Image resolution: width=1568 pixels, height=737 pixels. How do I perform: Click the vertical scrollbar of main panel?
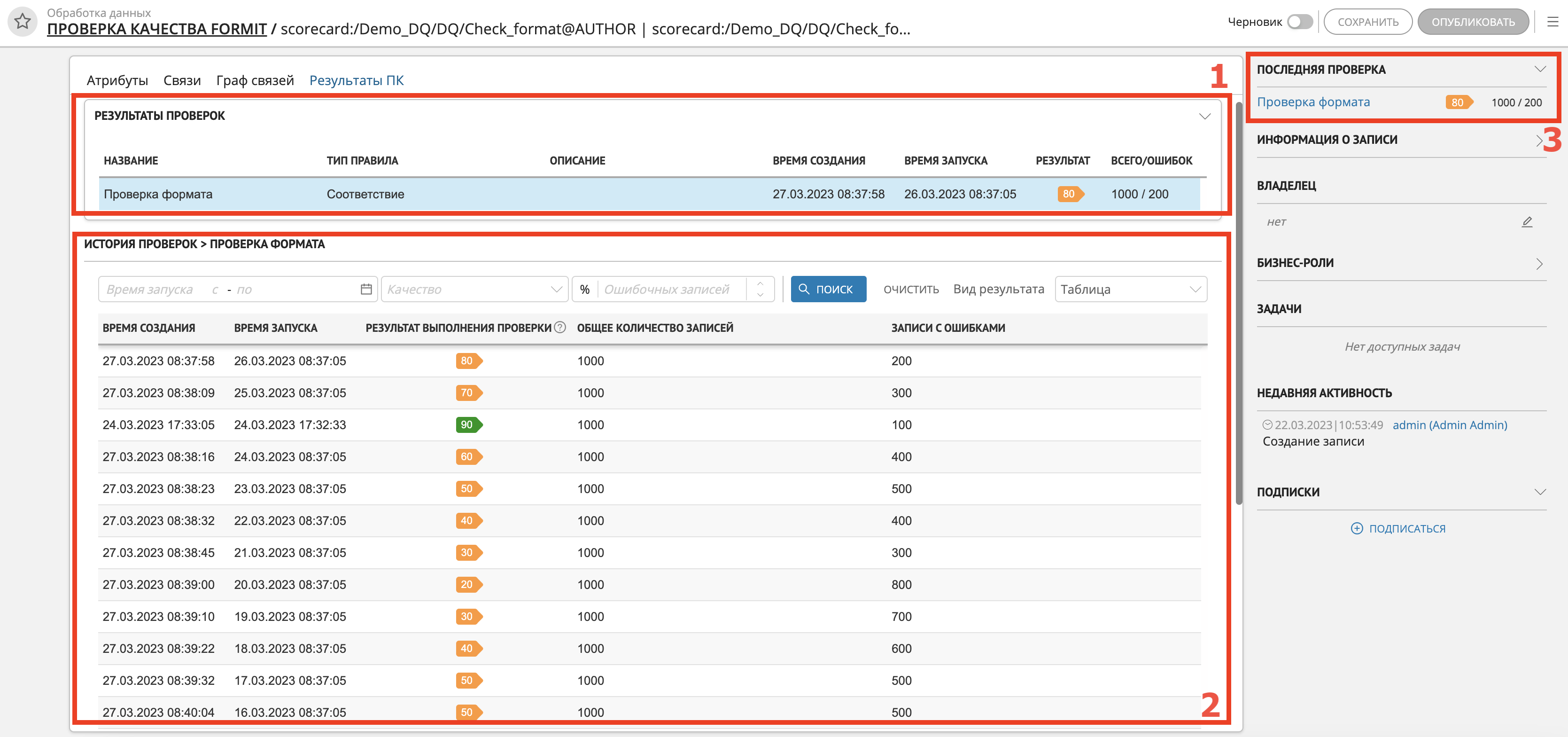1239,305
